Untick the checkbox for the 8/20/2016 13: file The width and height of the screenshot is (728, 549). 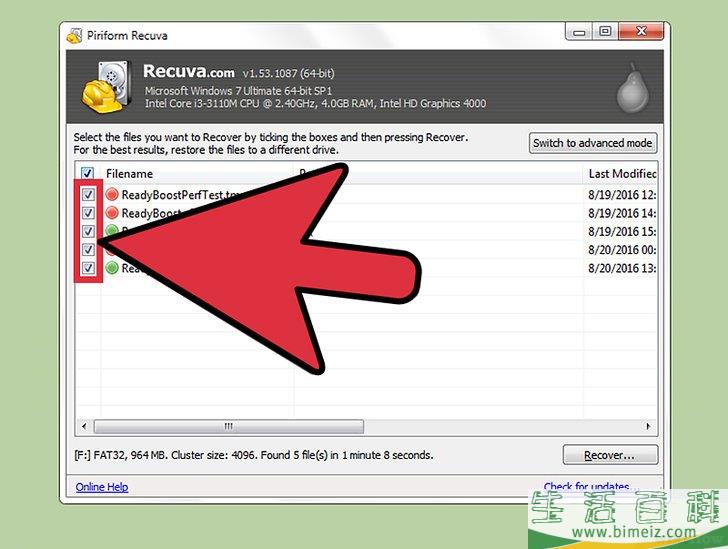click(x=88, y=268)
